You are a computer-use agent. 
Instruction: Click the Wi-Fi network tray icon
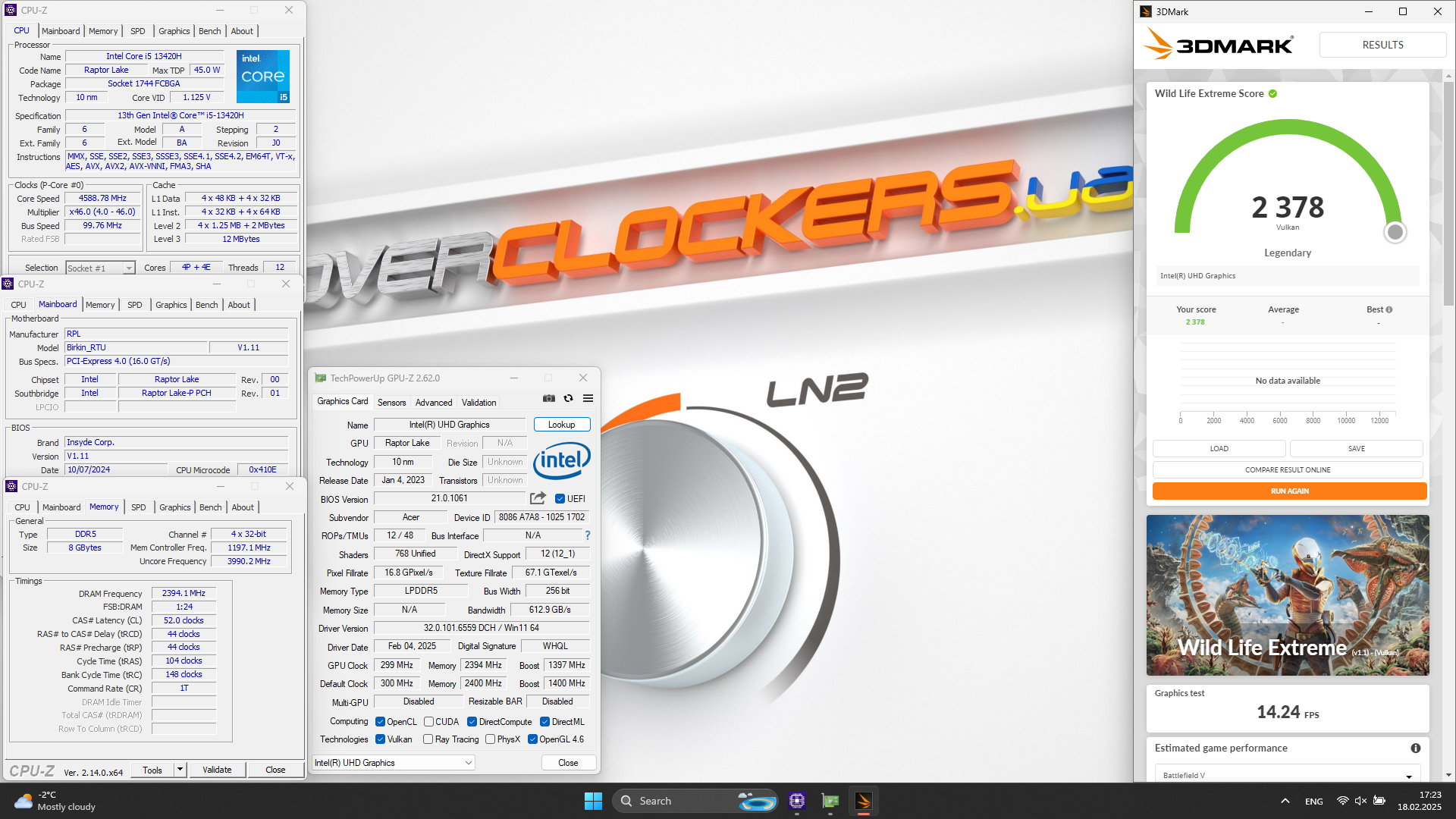(x=1342, y=801)
